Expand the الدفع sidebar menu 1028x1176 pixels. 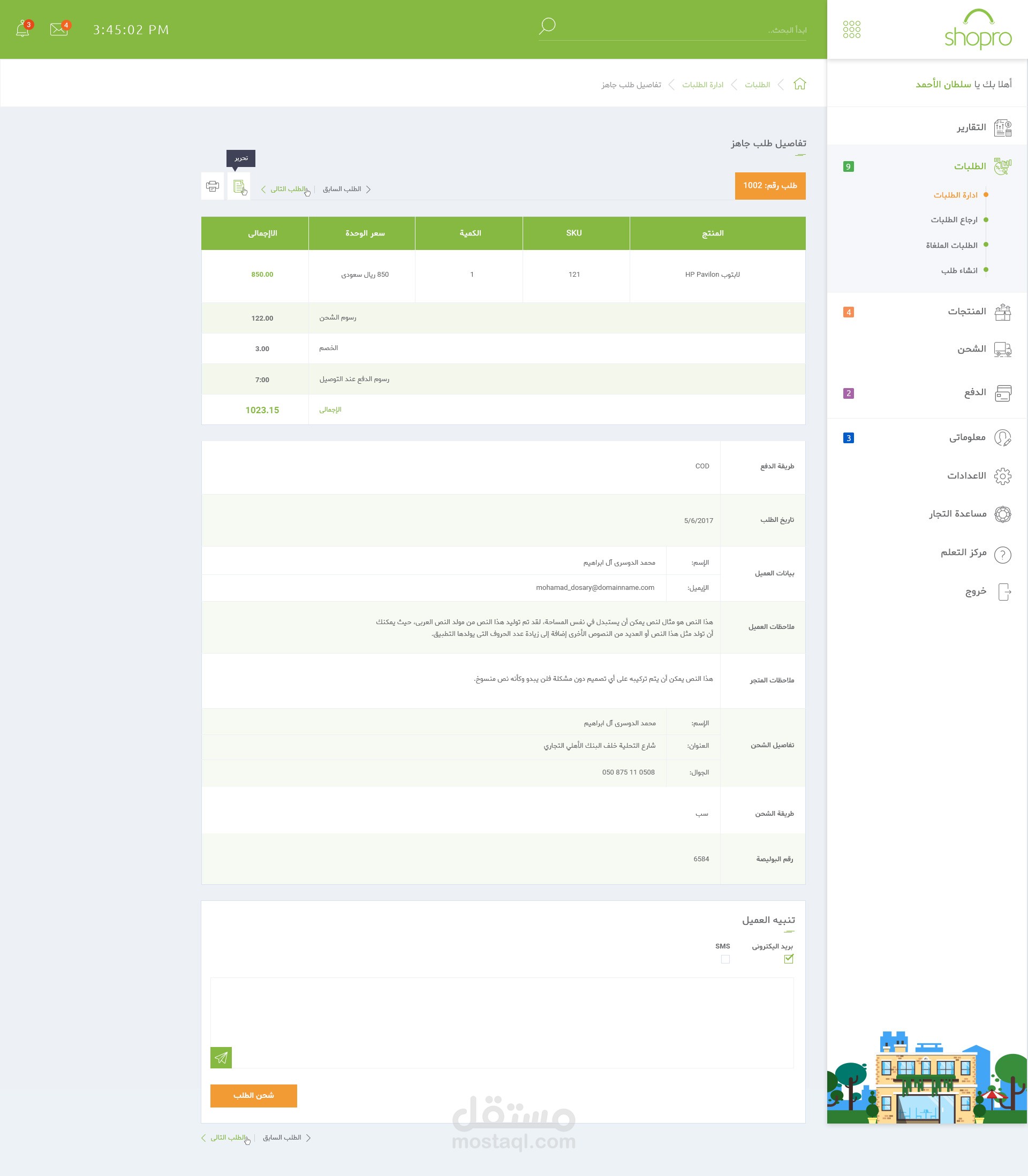[x=974, y=393]
